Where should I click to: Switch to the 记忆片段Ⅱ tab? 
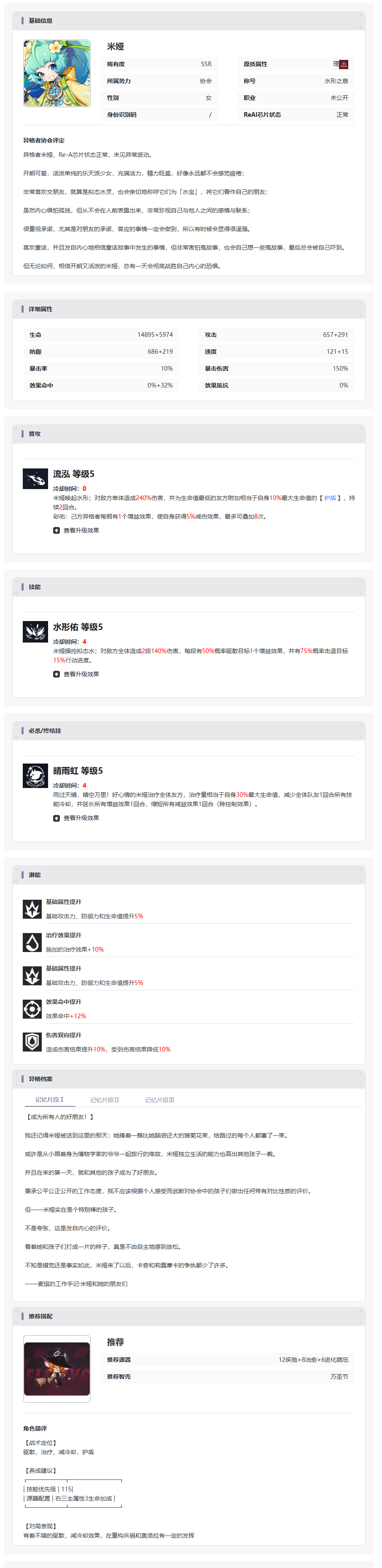pos(105,1100)
